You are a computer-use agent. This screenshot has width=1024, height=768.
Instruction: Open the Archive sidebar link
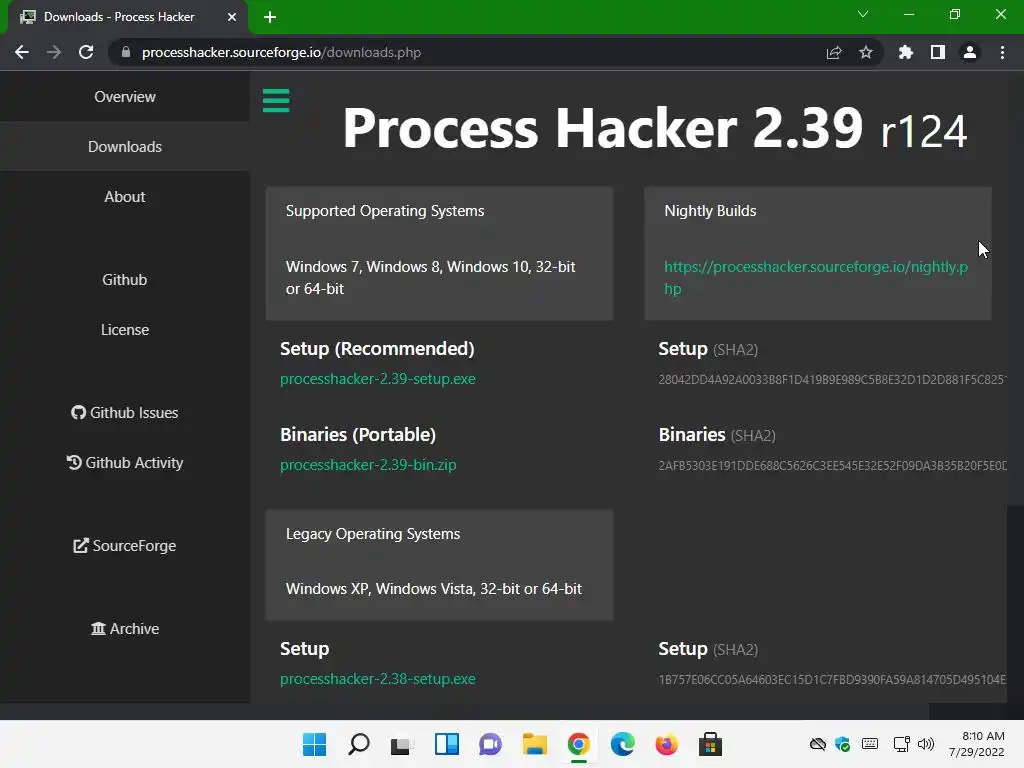click(125, 628)
